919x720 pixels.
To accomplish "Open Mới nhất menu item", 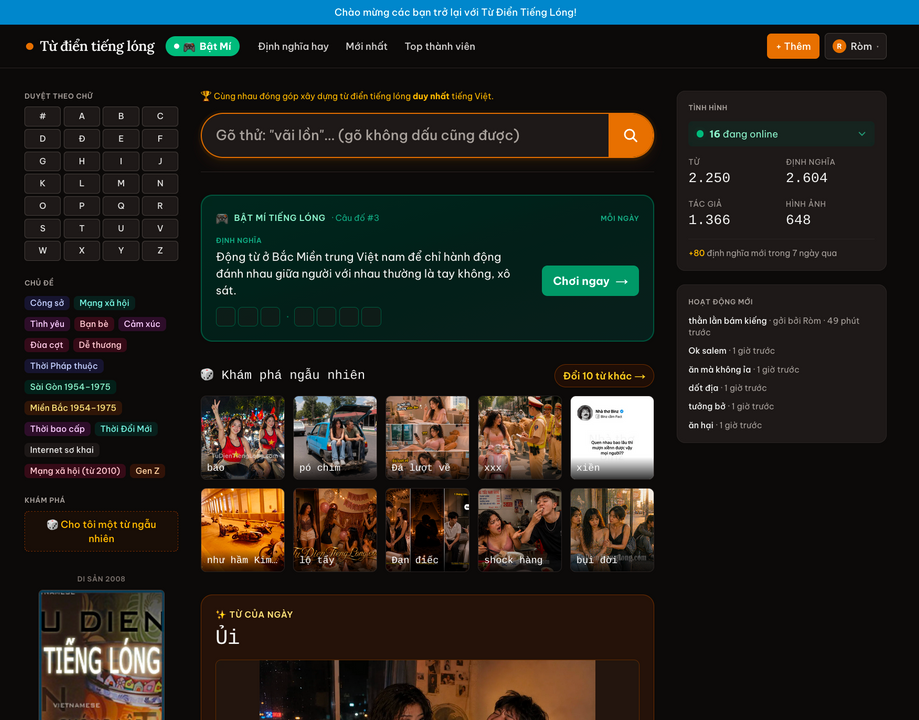I will 366,46.
